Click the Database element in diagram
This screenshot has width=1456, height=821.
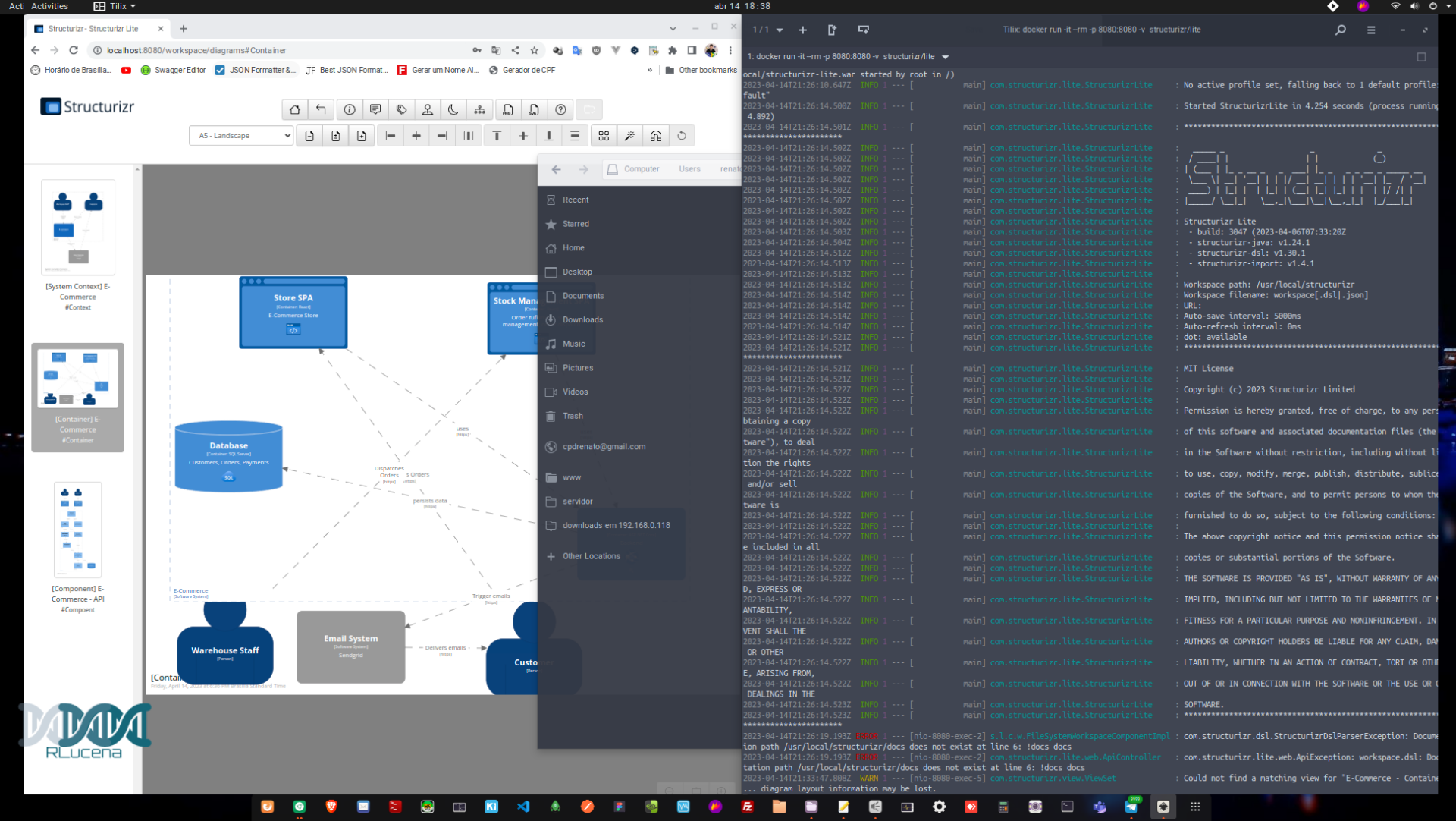point(229,456)
